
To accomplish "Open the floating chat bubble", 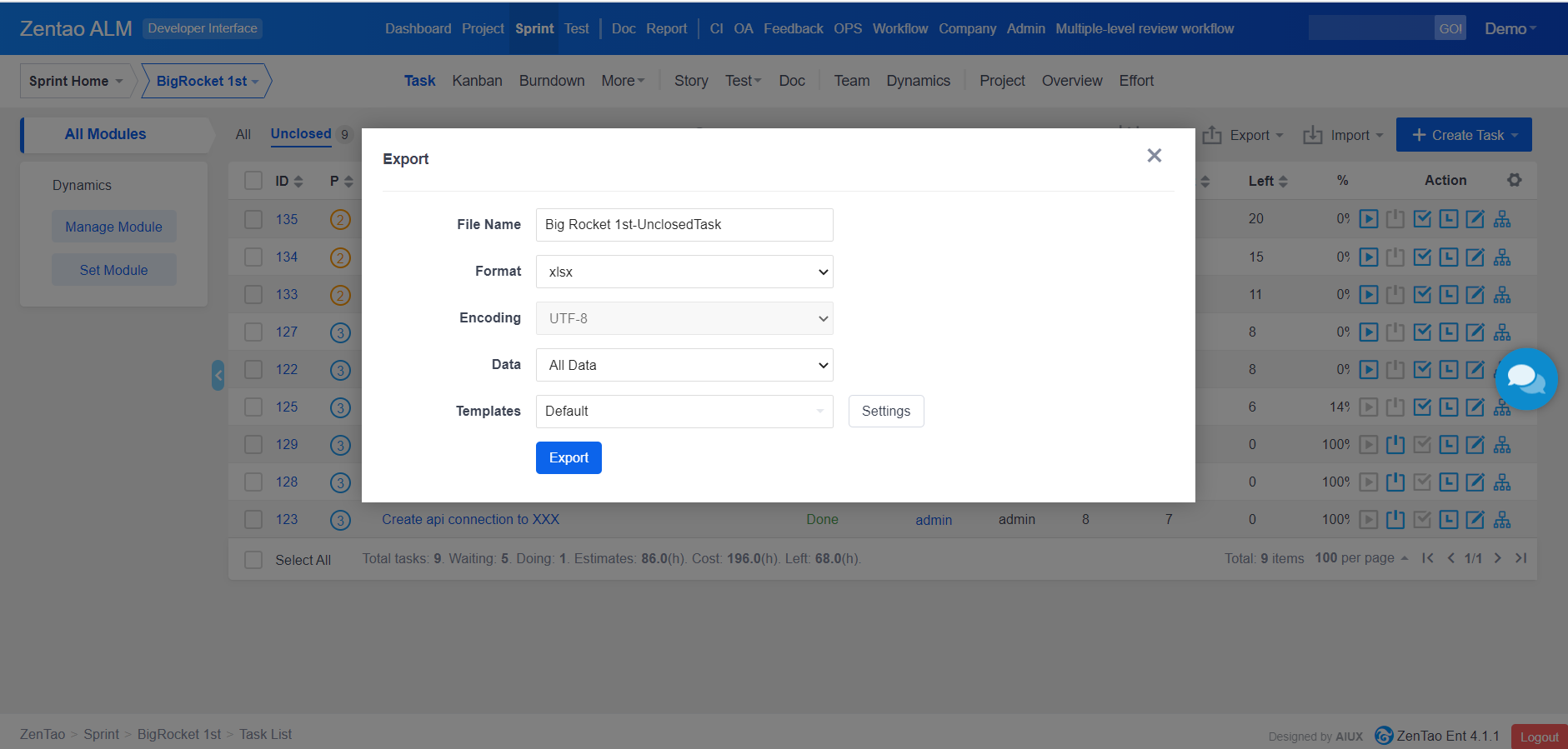I will pos(1525,379).
